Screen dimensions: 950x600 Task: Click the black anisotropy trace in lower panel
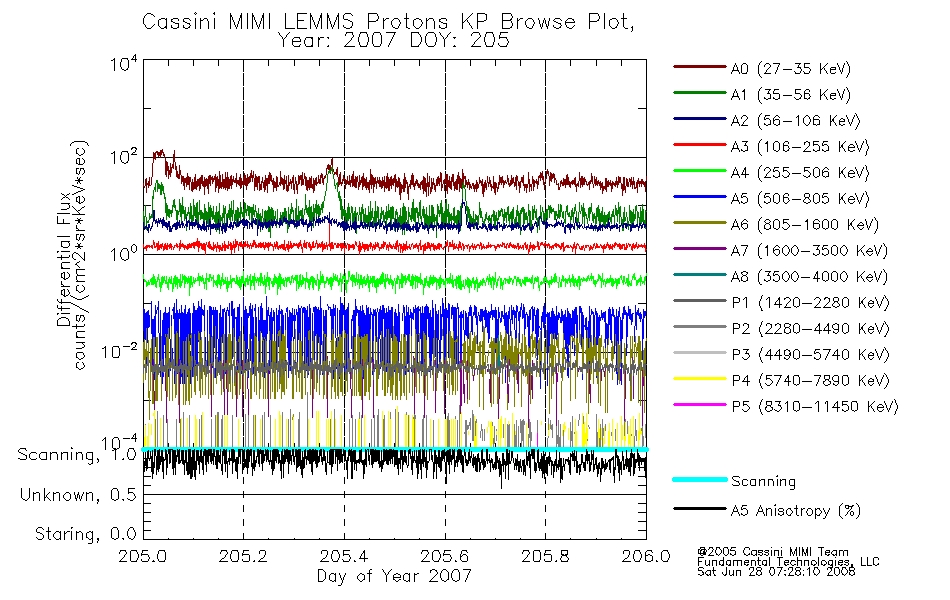coord(394,463)
